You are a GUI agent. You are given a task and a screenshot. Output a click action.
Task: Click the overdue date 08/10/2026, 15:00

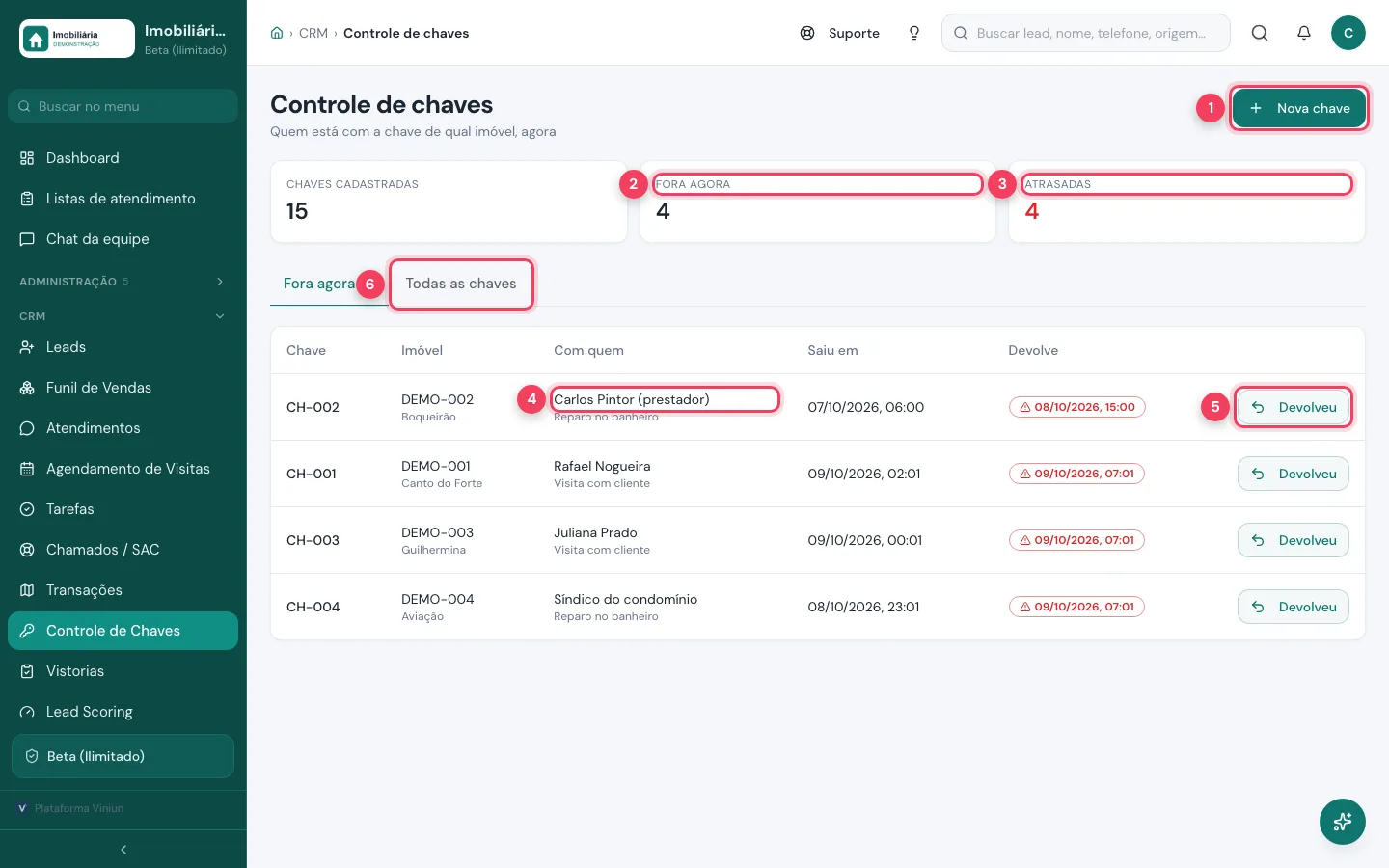(x=1076, y=407)
